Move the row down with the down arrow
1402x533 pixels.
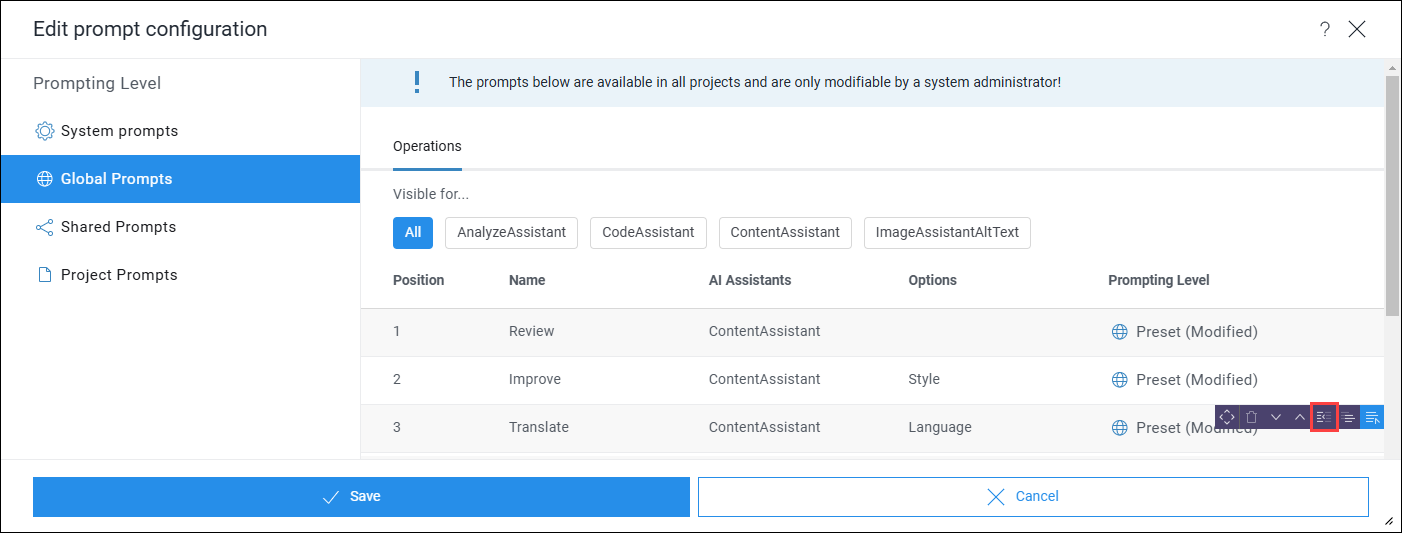pos(1275,417)
